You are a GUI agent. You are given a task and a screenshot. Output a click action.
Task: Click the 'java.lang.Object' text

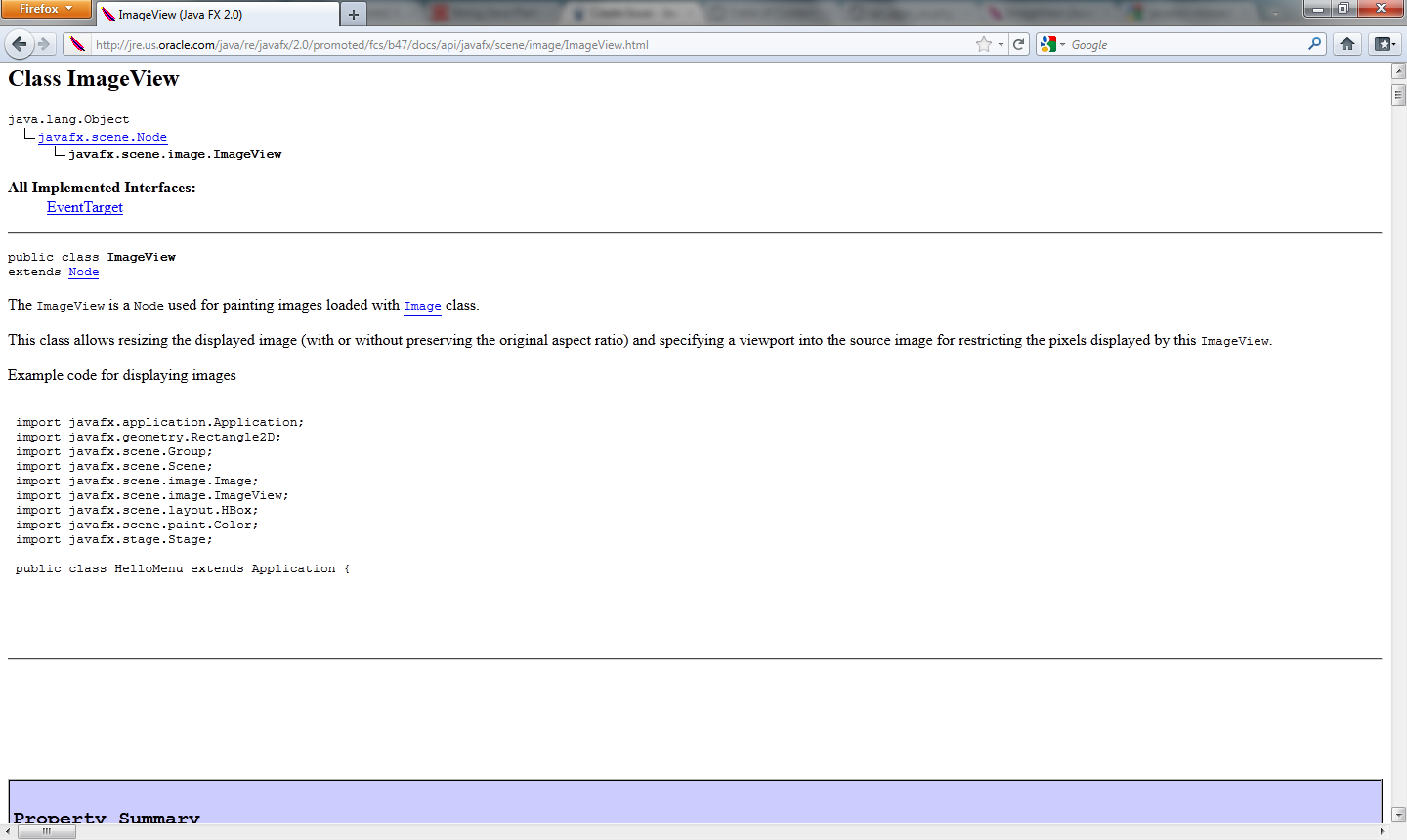[68, 119]
